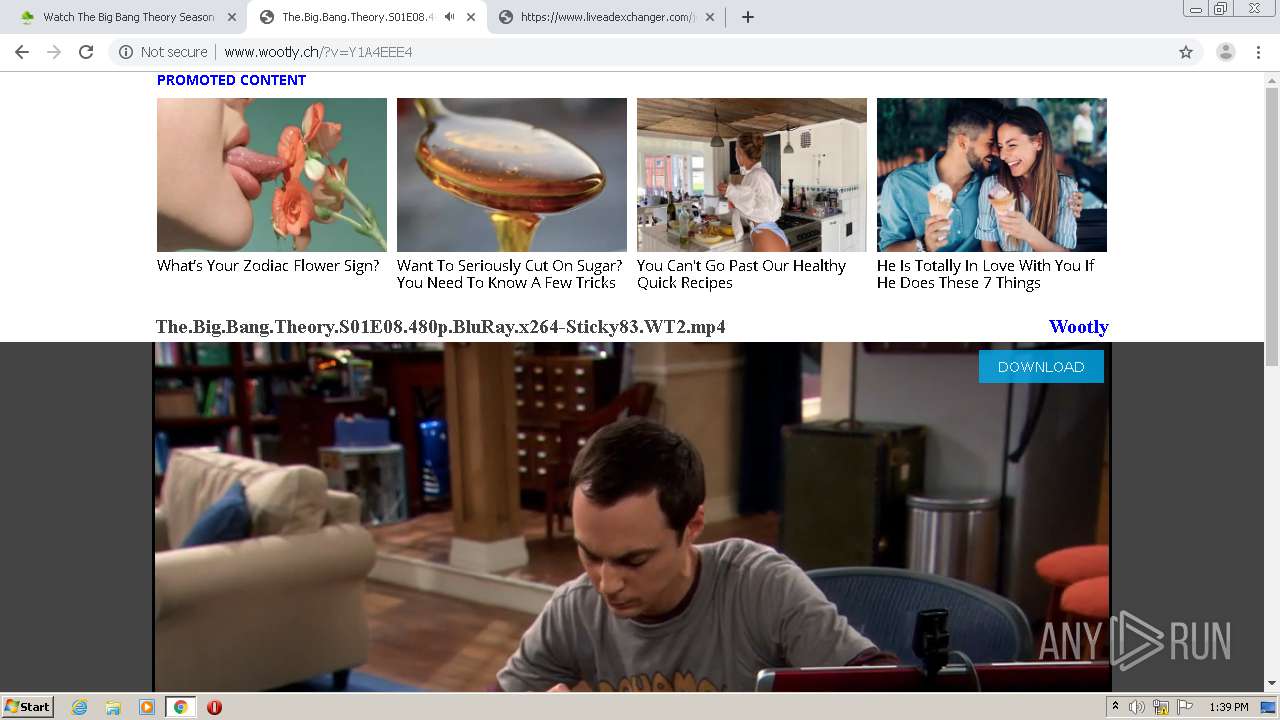Screen dimensions: 1280x720
Task: Open a new browser tab
Action: coord(748,17)
